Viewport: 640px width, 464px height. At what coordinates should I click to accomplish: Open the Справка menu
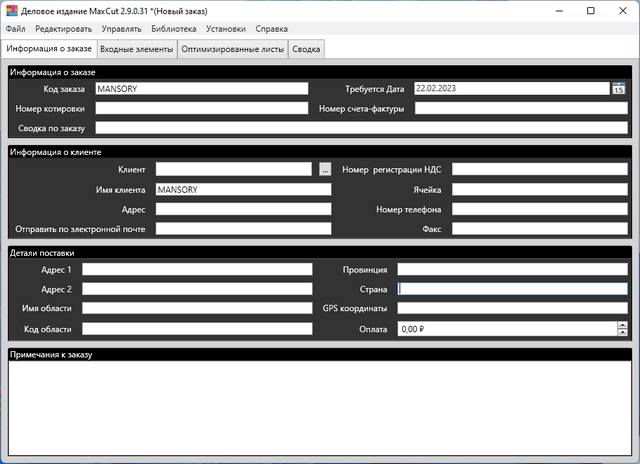272,30
